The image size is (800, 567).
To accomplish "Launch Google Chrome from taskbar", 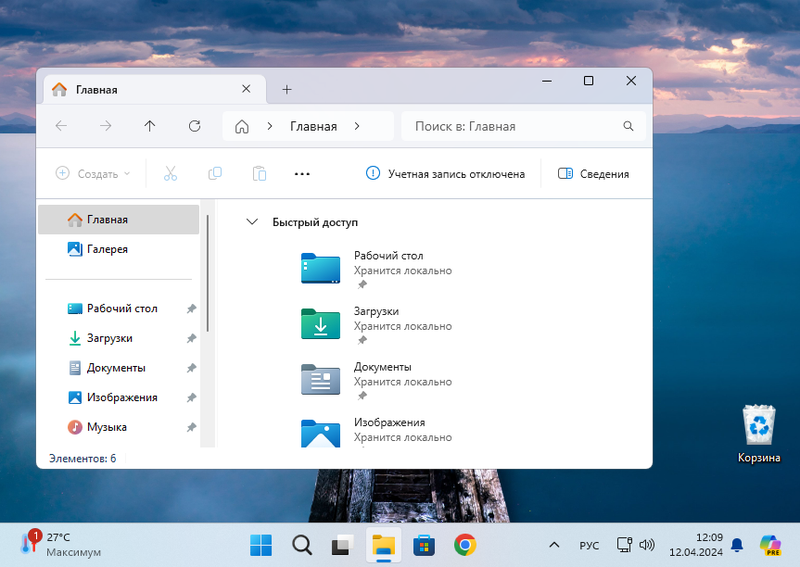I will (465, 545).
